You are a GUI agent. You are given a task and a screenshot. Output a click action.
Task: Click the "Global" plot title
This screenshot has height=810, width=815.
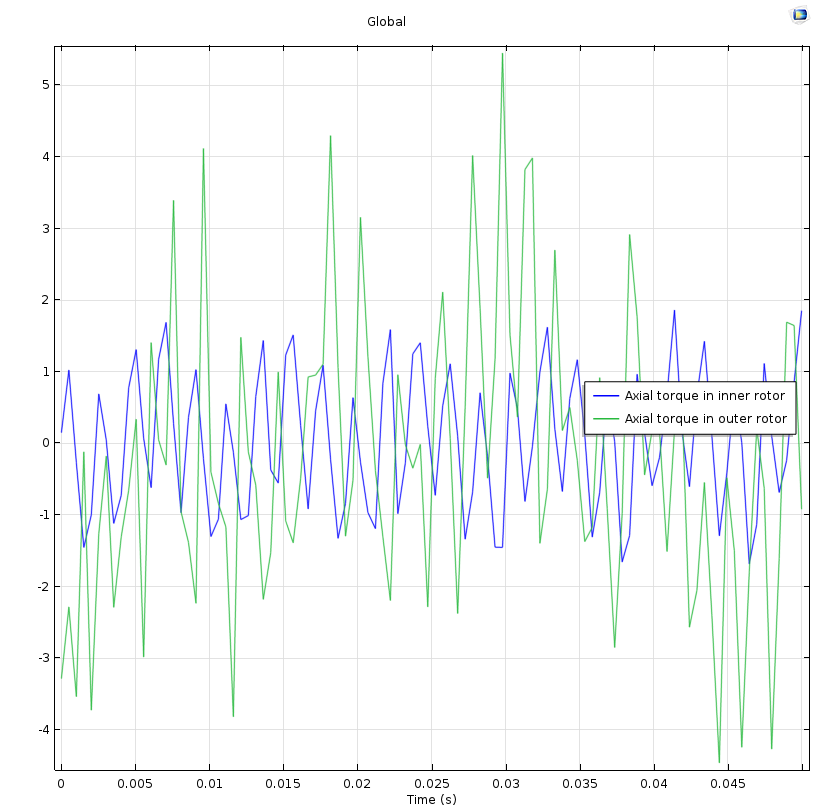pos(386,22)
